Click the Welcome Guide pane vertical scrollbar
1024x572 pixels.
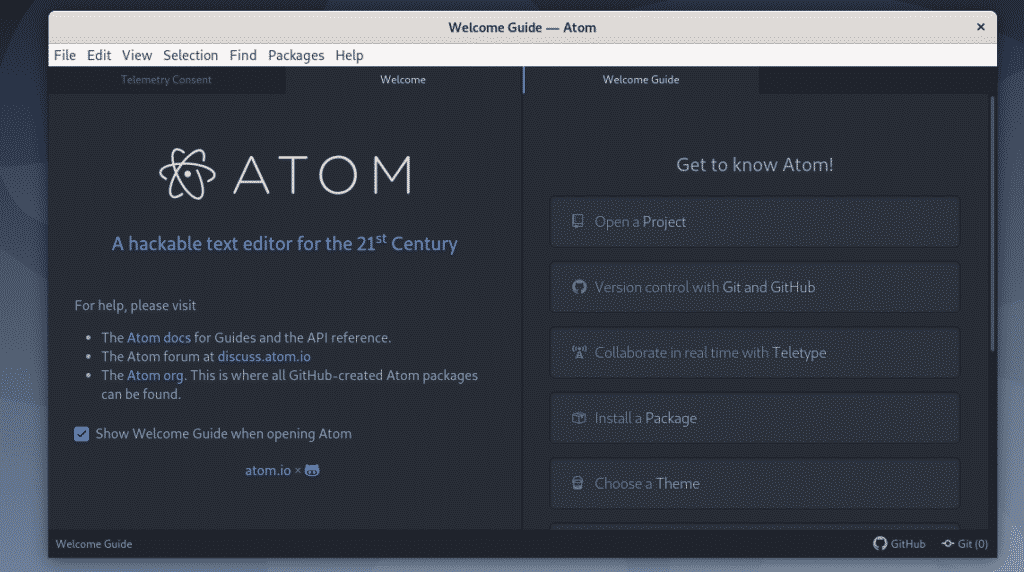(x=993, y=224)
